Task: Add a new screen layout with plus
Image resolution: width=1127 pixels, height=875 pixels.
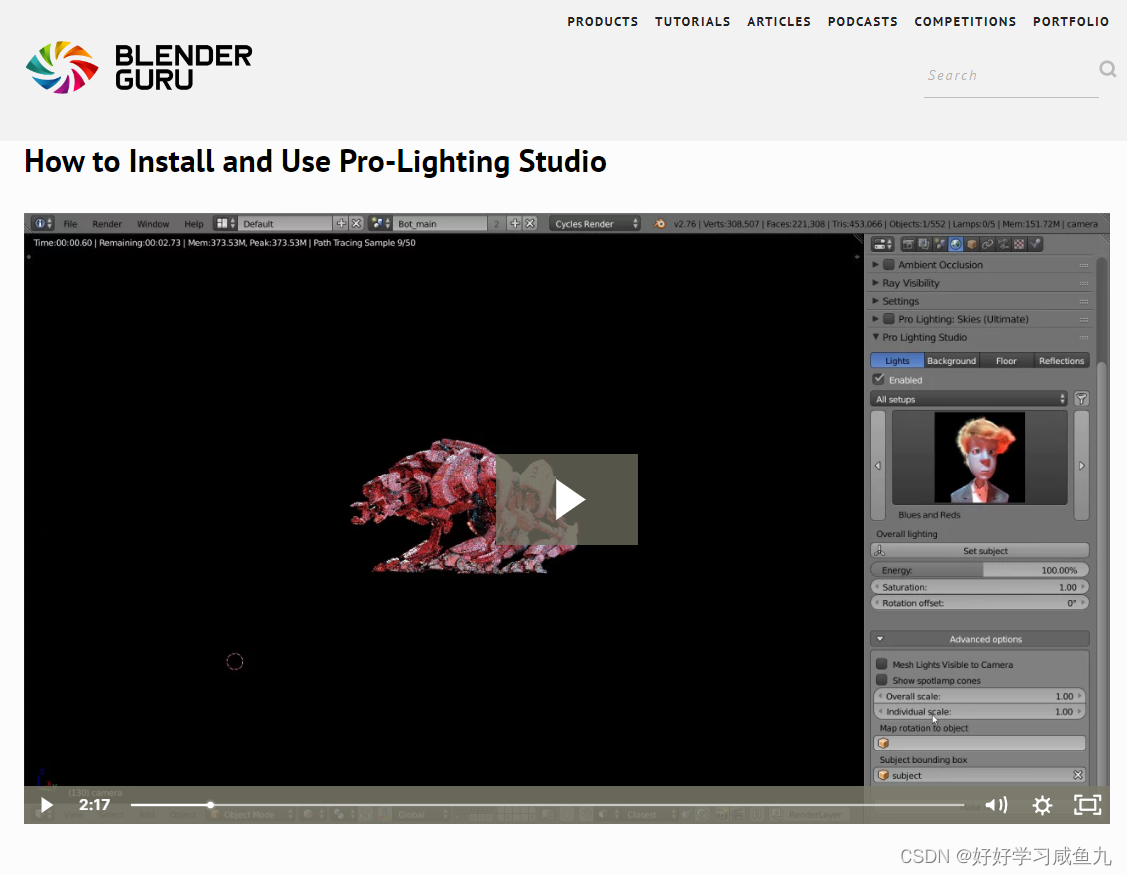Action: pyautogui.click(x=341, y=224)
